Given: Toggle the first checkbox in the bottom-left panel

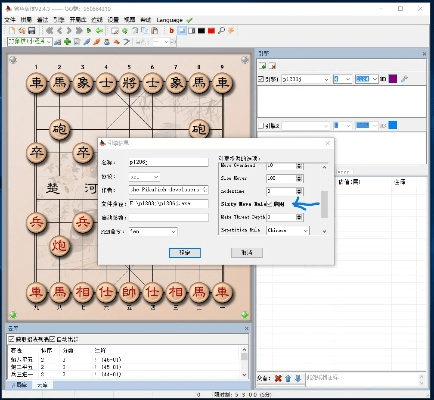Looking at the screenshot, I should [11, 339].
